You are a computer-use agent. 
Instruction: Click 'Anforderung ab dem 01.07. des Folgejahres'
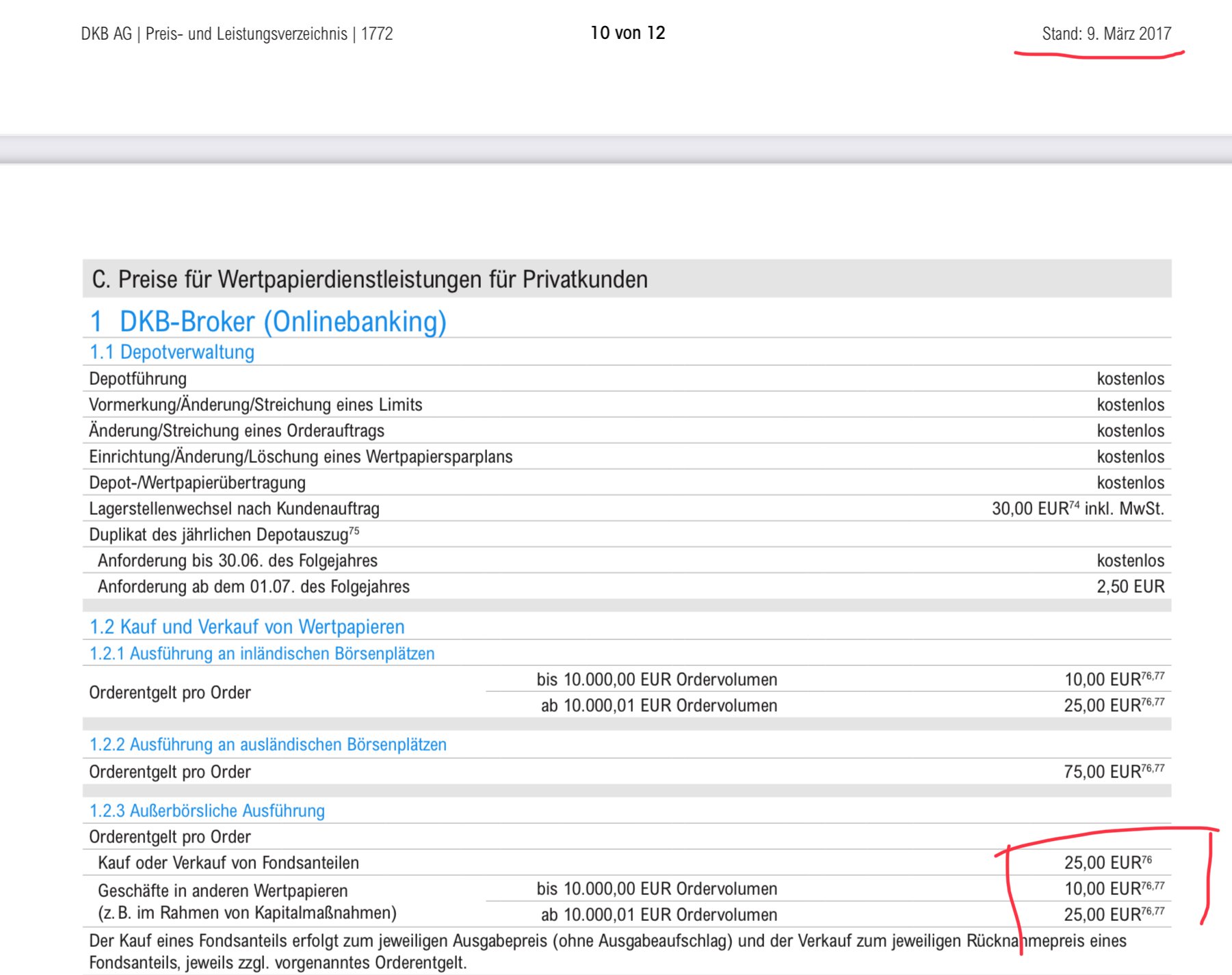[x=254, y=586]
